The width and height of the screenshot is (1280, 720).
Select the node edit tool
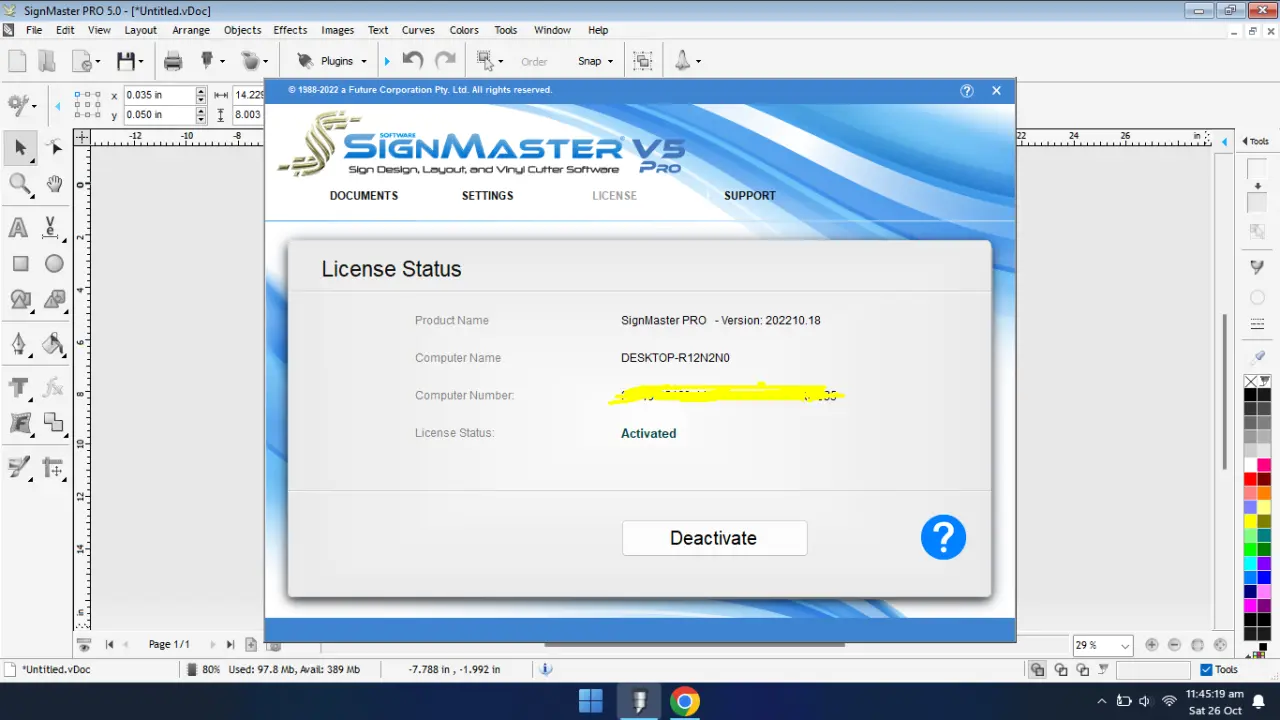pos(55,148)
